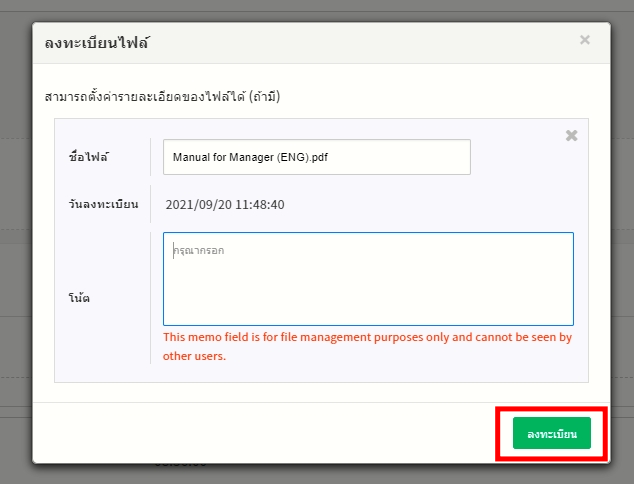The width and height of the screenshot is (634, 484).
Task: Click the 'other users.' line of warning text
Action: click(194, 355)
